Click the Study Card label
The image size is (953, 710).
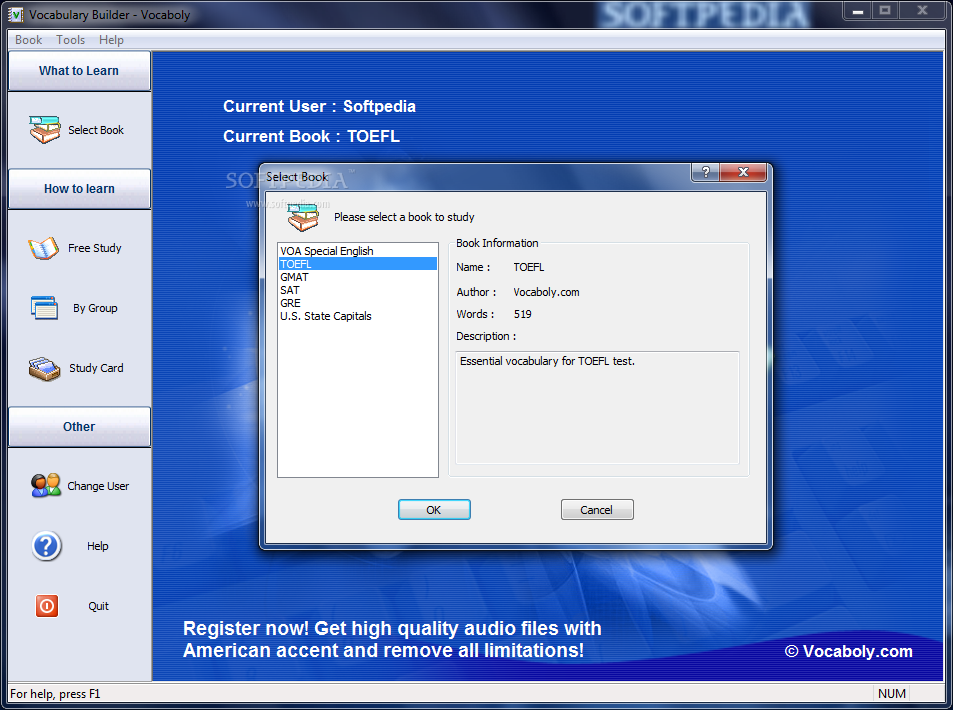click(96, 368)
